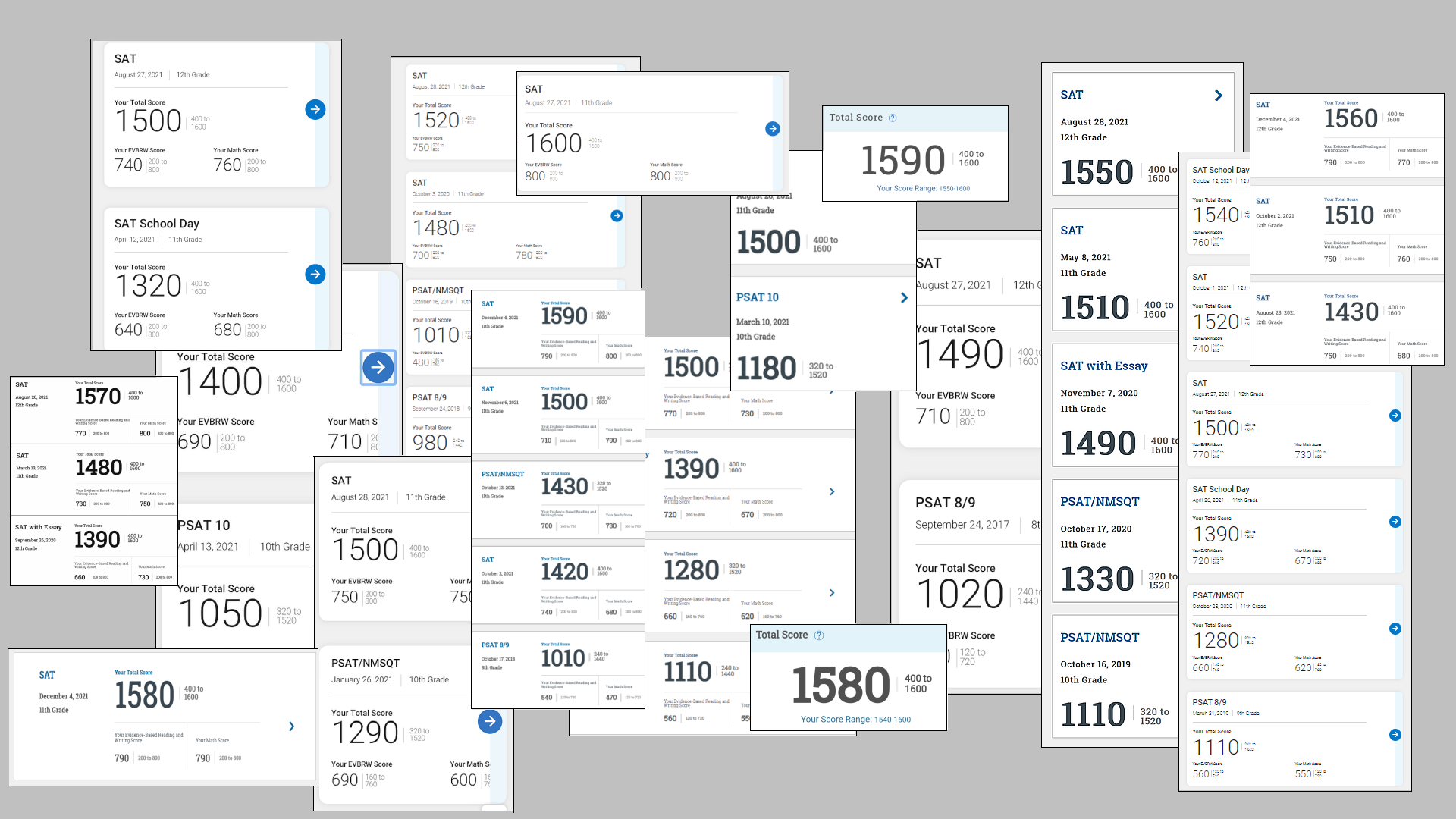The width and height of the screenshot is (1456, 819).
Task: Open the 1600 score card arrow
Action: [773, 129]
